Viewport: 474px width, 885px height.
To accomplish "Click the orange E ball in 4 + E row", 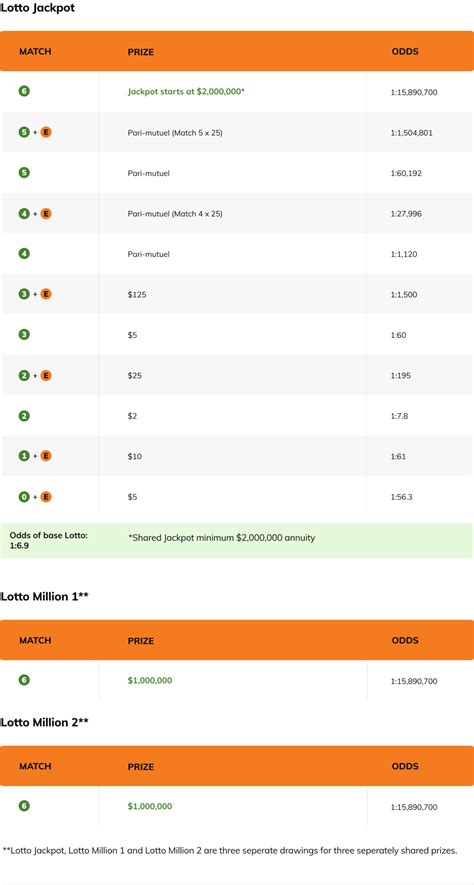I will click(x=46, y=213).
